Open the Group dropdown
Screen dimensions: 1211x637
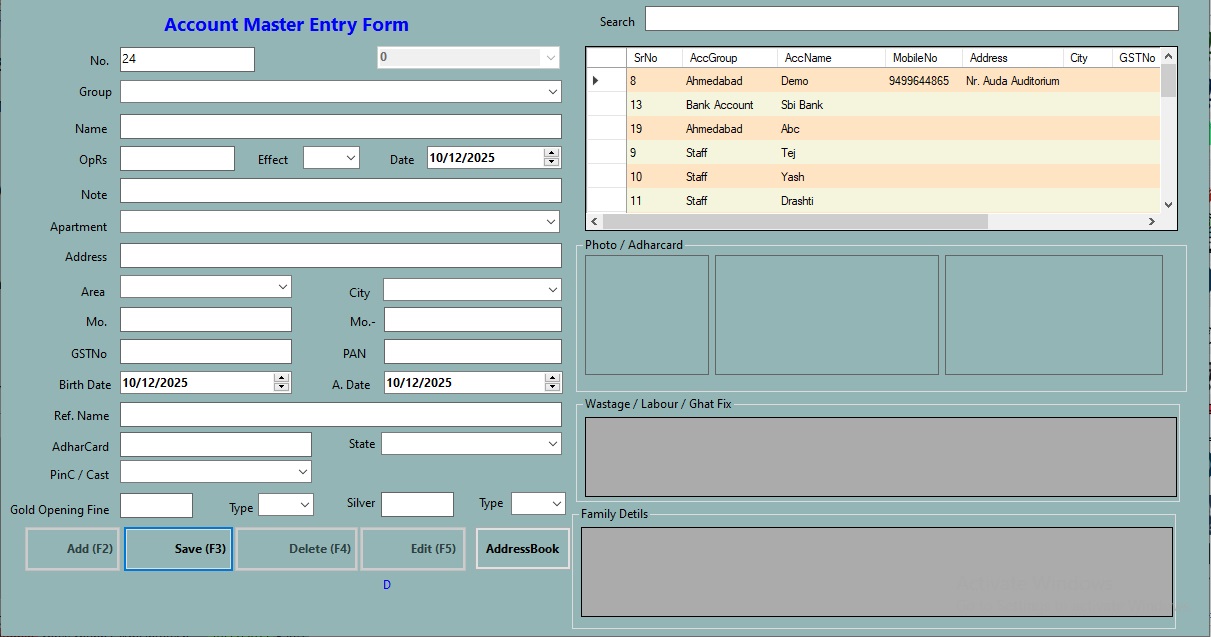coord(553,91)
